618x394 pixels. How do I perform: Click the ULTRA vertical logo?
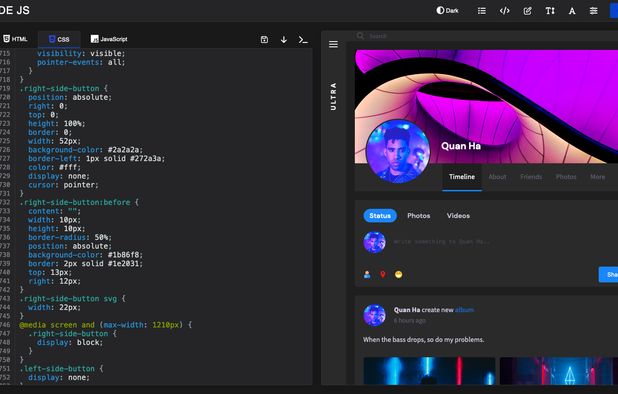click(x=333, y=97)
